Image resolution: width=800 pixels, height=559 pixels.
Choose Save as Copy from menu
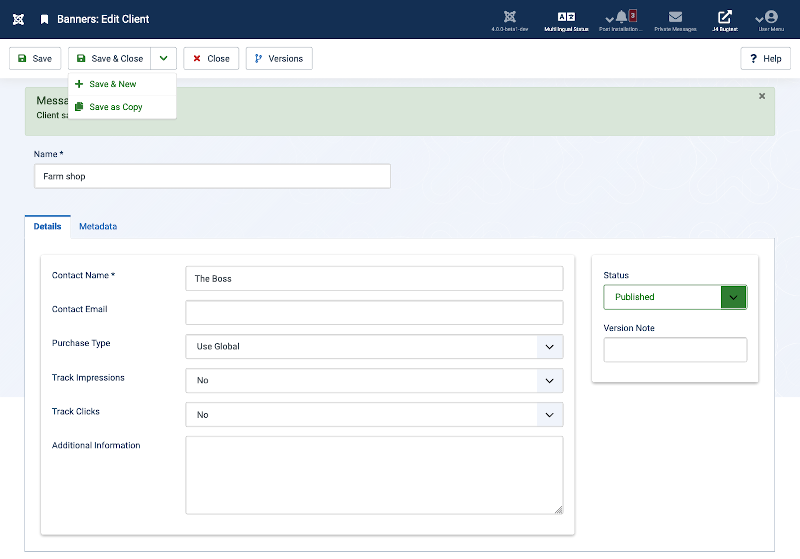[115, 107]
